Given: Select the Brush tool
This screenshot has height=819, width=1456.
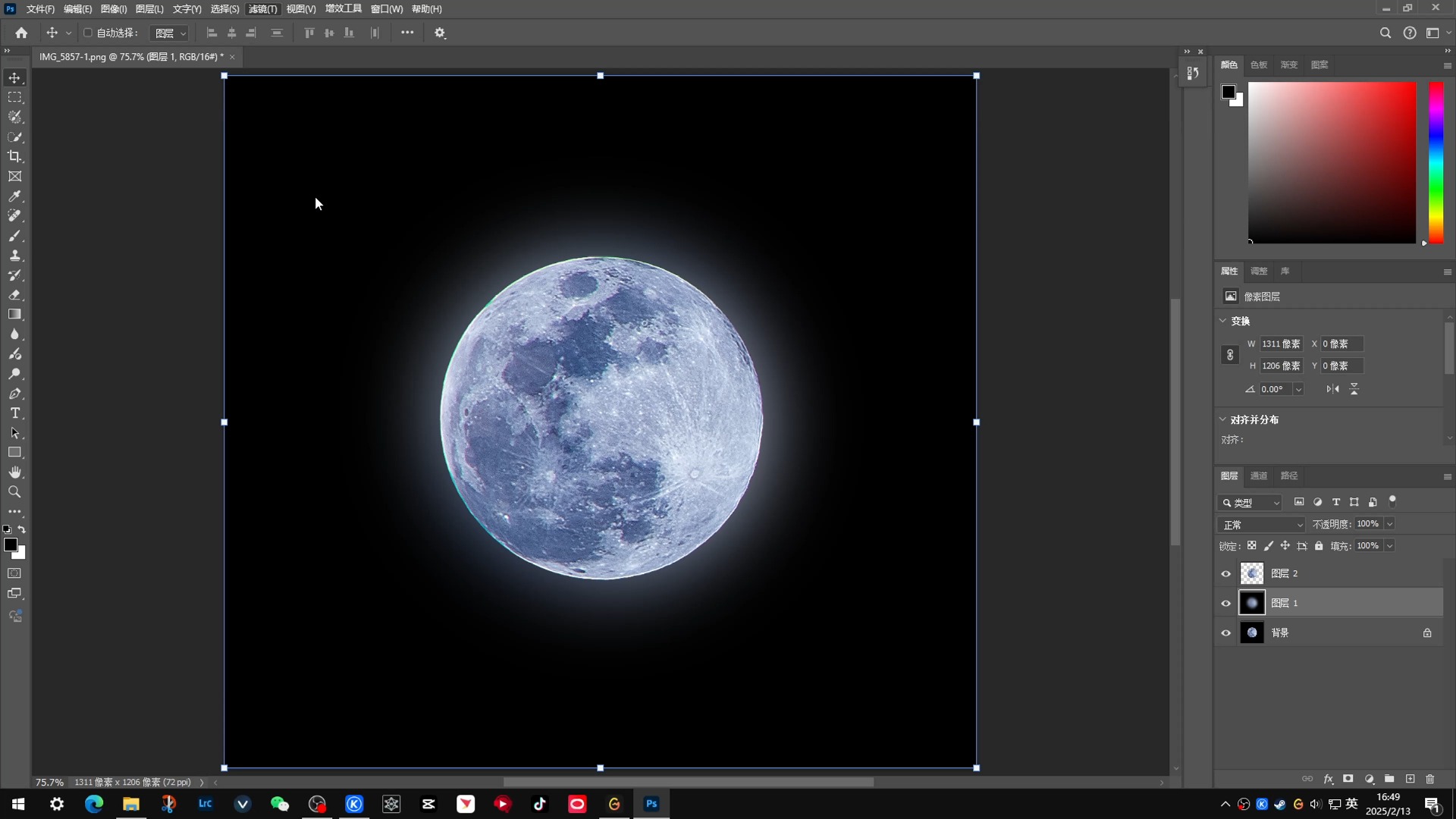Looking at the screenshot, I should coord(14,236).
